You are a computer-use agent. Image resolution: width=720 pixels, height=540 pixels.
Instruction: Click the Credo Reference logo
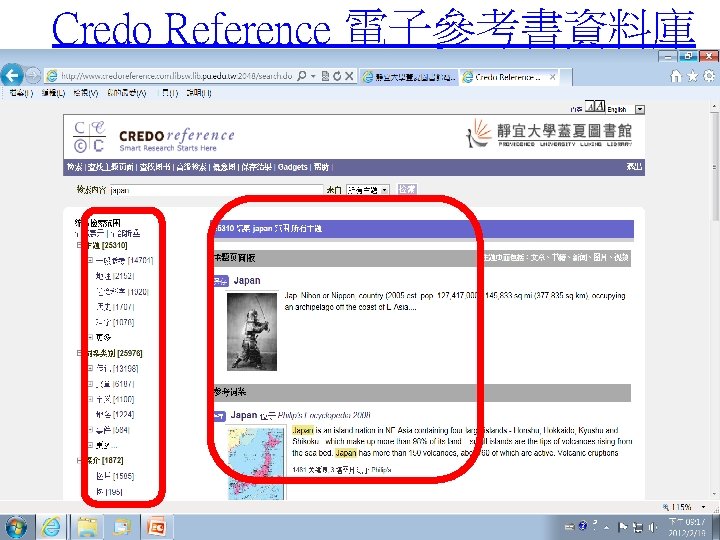pyautogui.click(x=154, y=137)
